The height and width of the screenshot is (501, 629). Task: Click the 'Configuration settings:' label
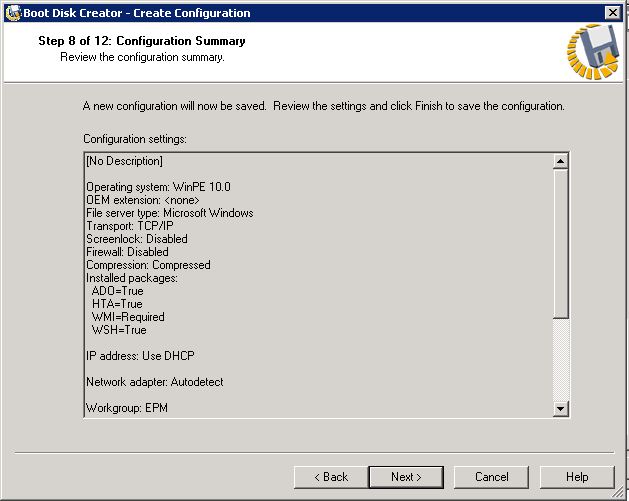click(135, 139)
